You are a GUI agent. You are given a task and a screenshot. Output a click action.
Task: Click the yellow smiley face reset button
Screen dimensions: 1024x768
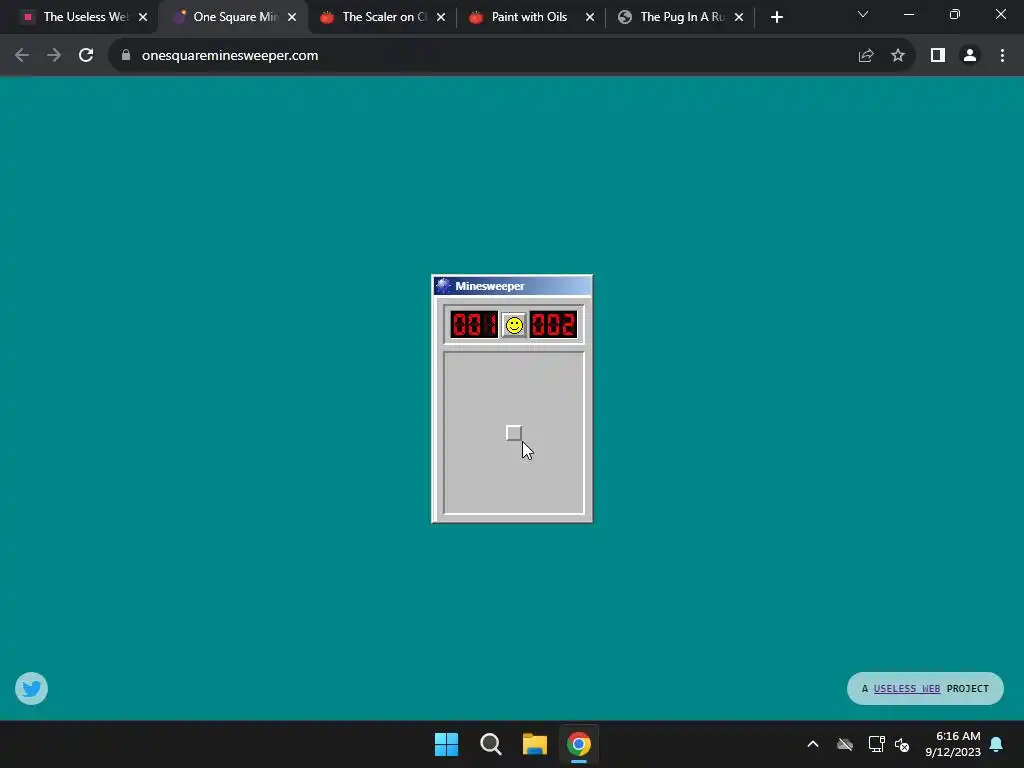pos(514,325)
